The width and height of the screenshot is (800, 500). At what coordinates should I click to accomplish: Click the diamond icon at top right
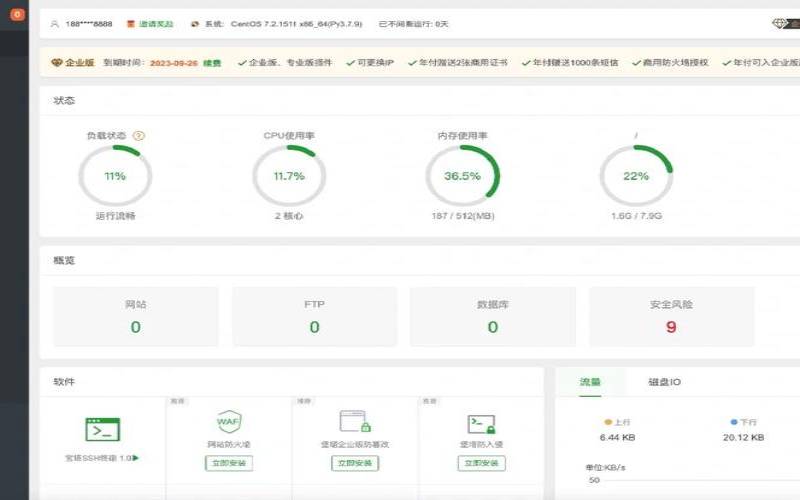781,24
